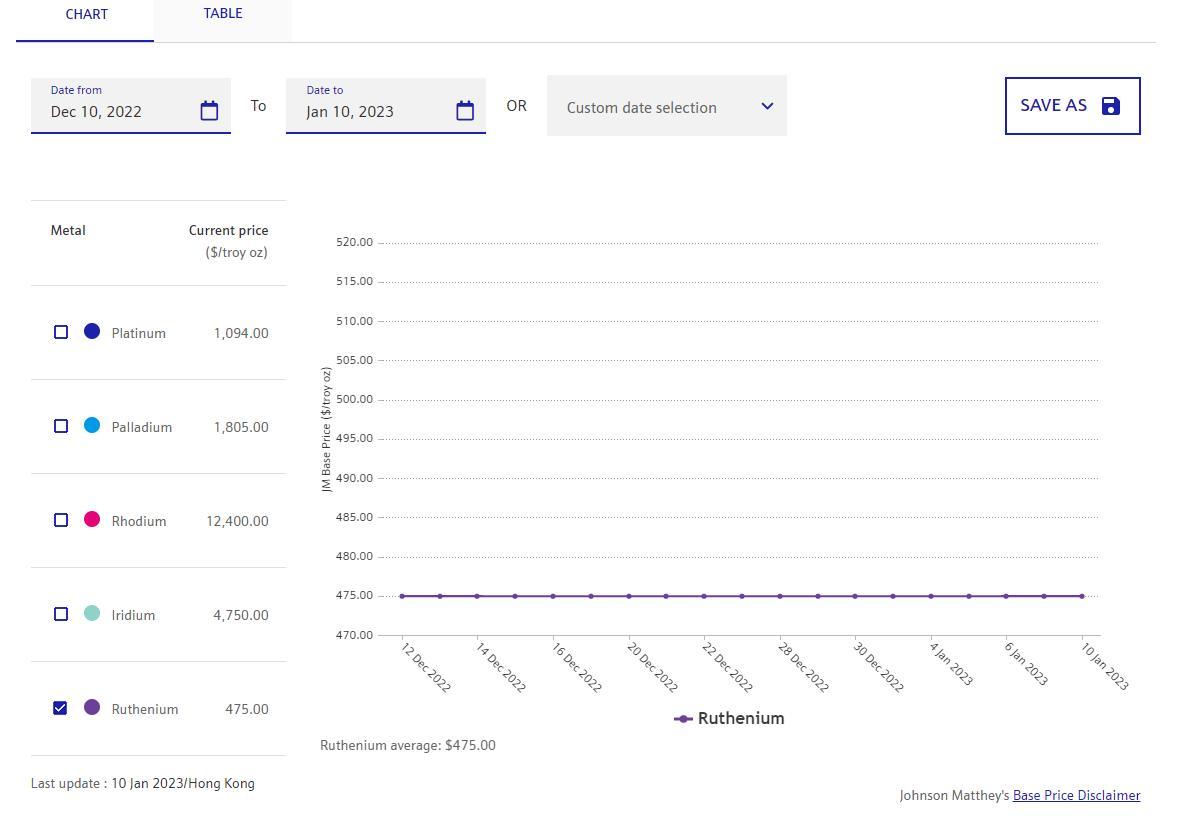Uncheck the Ruthenium checkbox
Image resolution: width=1194 pixels, height=818 pixels.
click(x=60, y=708)
